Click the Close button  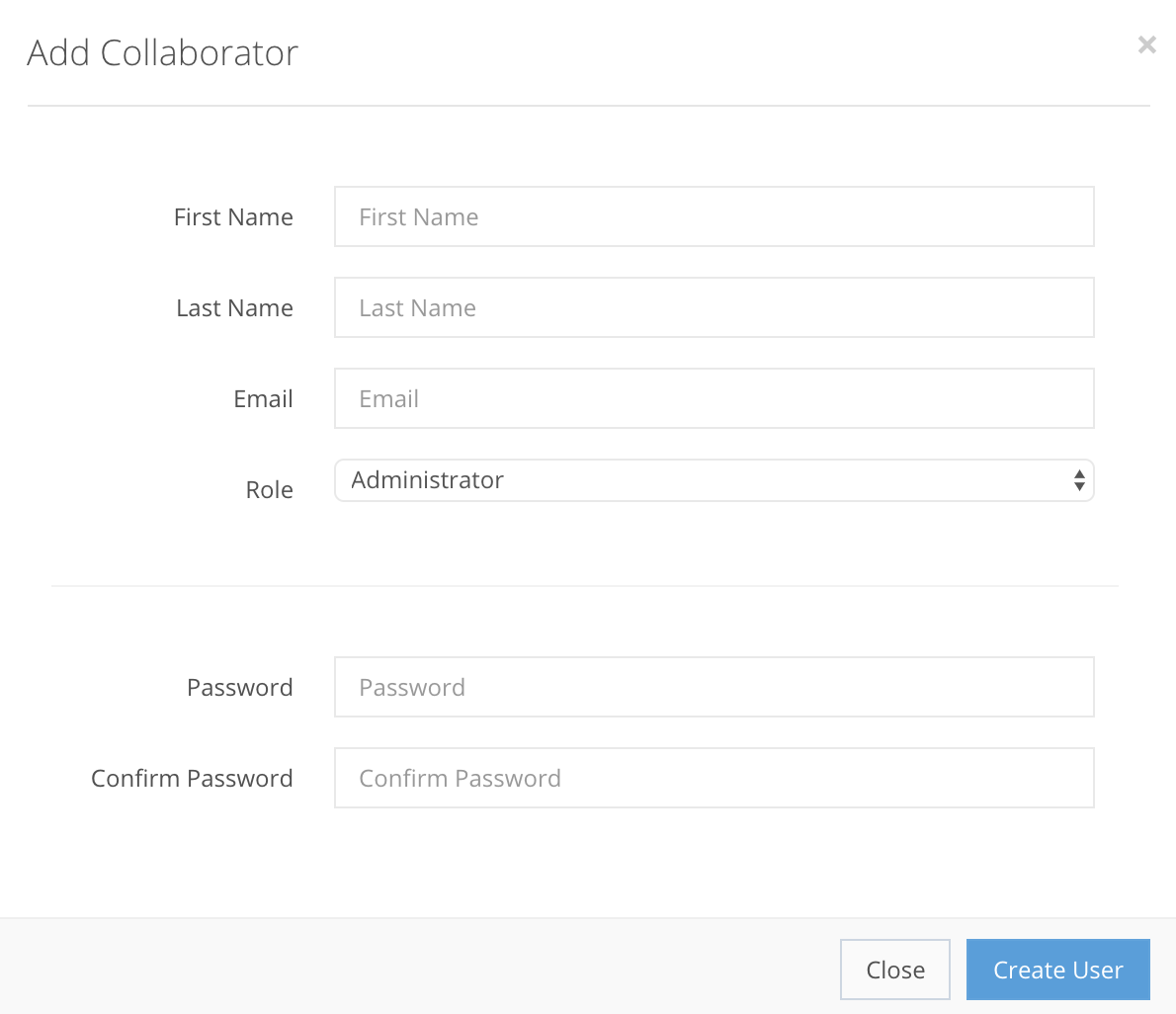coord(894,970)
